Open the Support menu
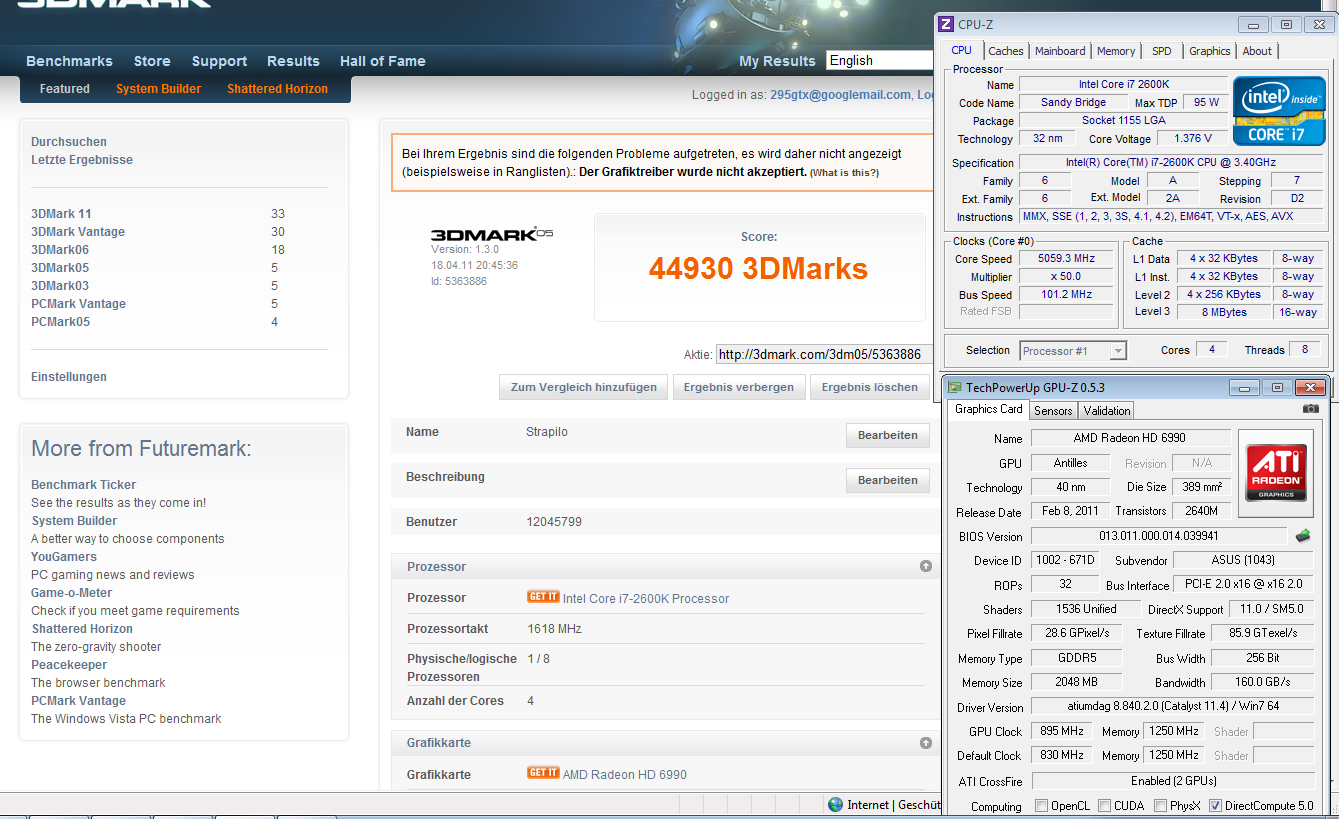This screenshot has height=819, width=1339. click(x=219, y=61)
